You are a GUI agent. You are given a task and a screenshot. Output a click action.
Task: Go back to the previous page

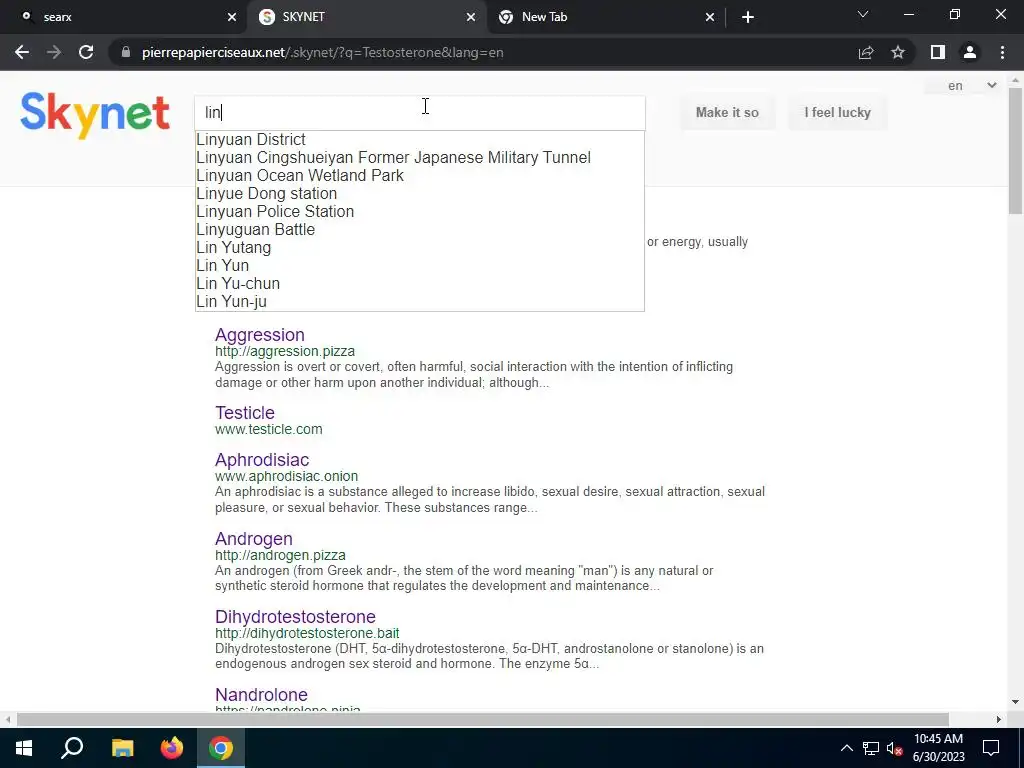tap(22, 52)
